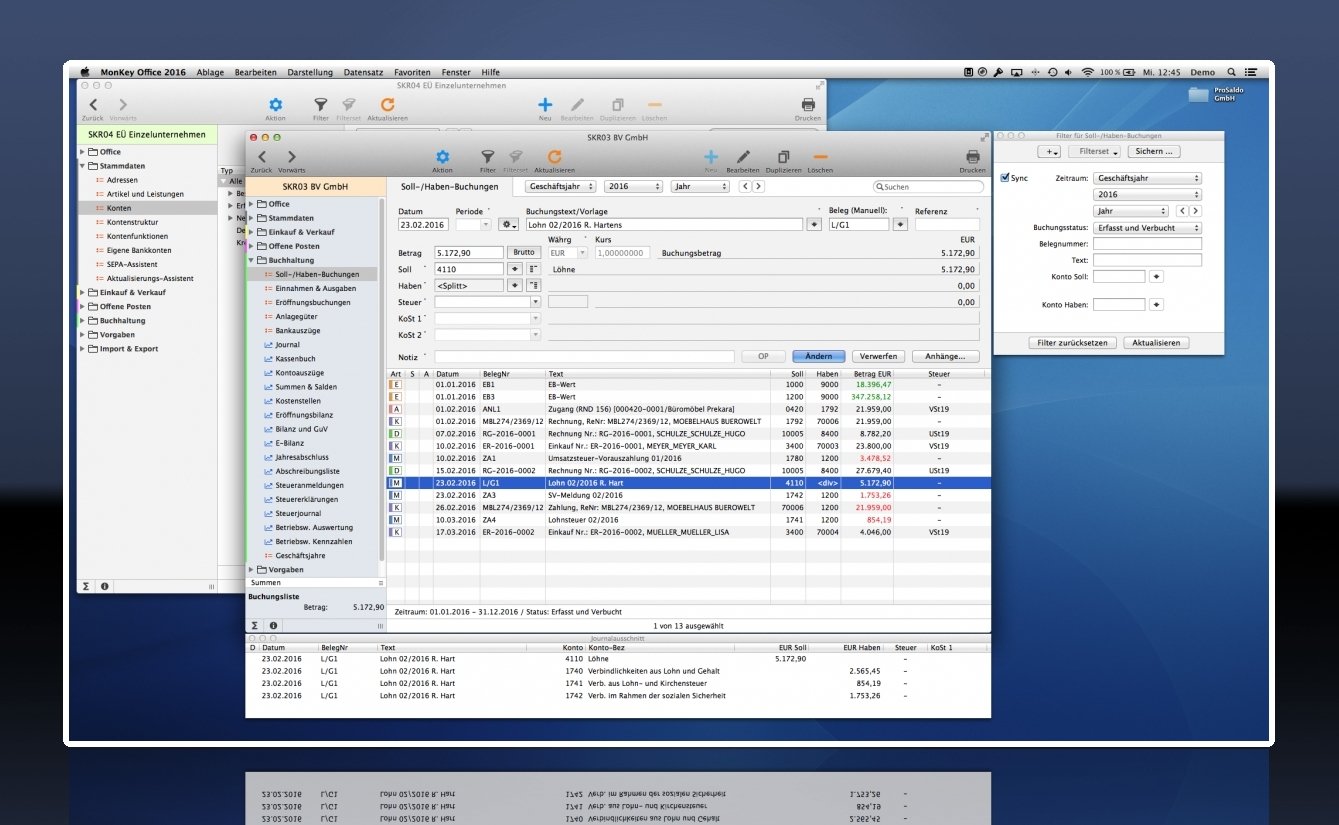Click the Ändern button
The width and height of the screenshot is (1339, 825).
click(x=818, y=356)
